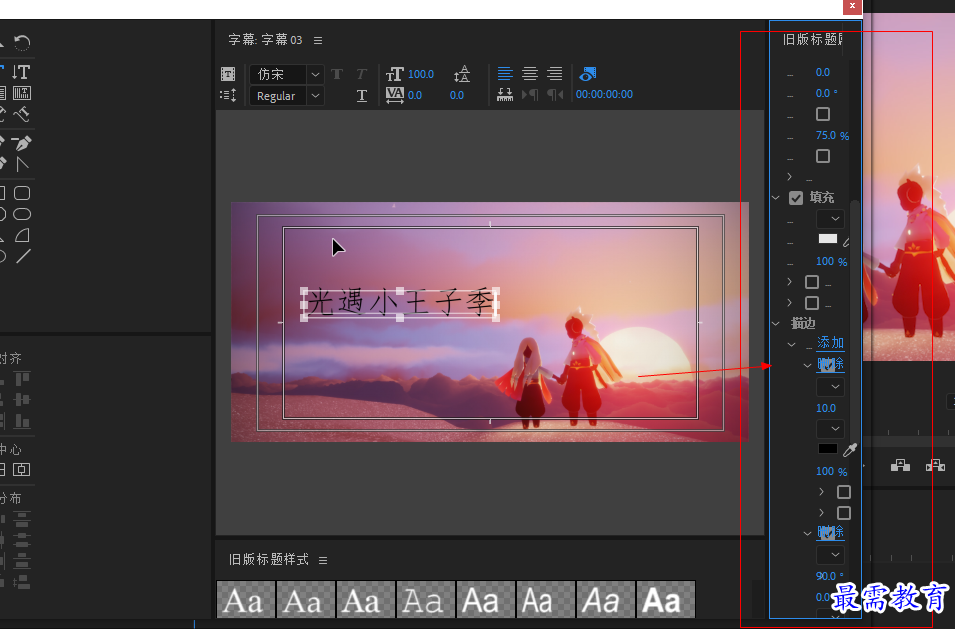Screen dimensions: 955x629
Task: Collapse the 描边 section chevron
Action: [x=776, y=324]
